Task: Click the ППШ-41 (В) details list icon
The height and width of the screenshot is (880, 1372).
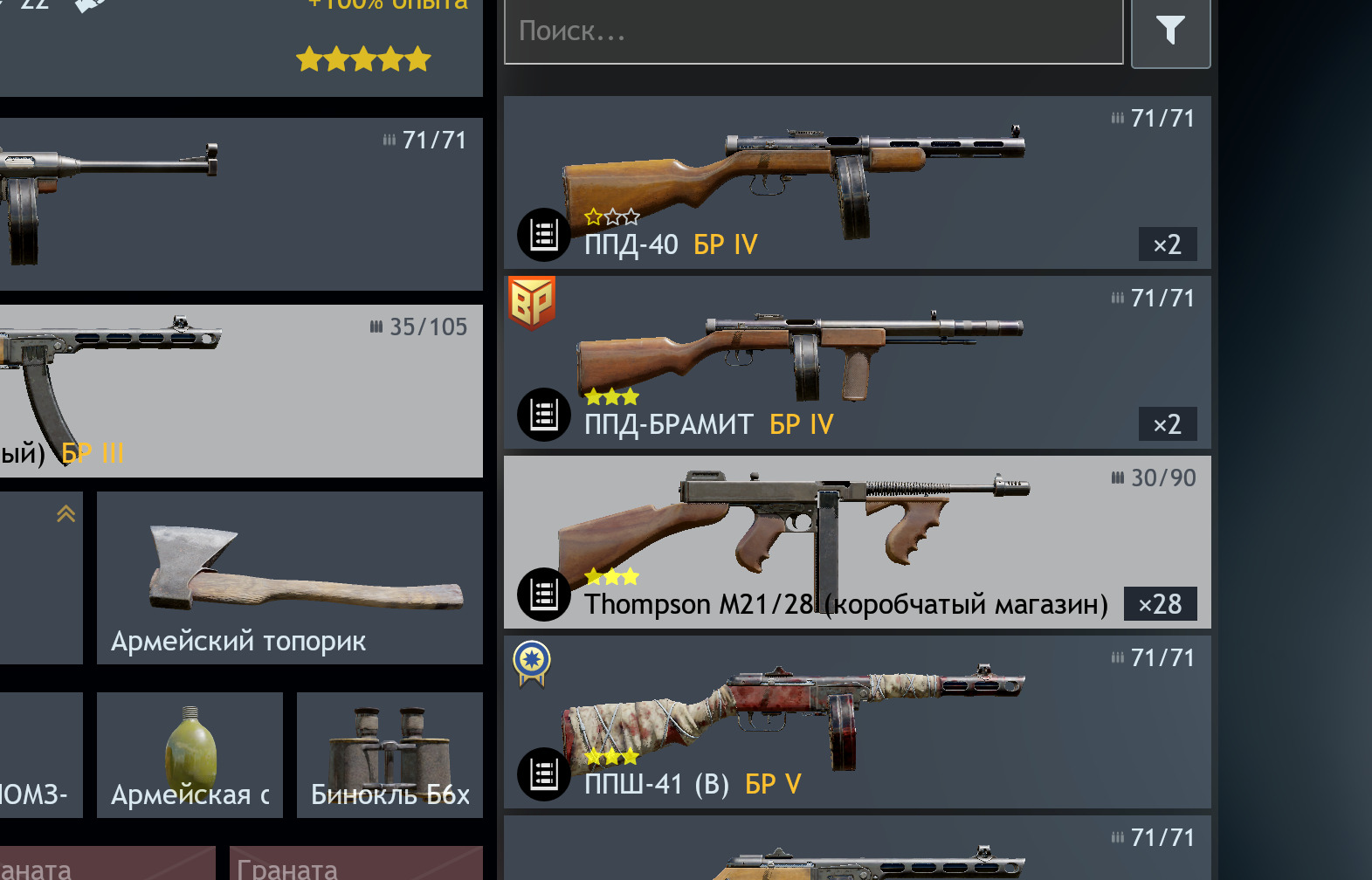Action: tap(544, 774)
